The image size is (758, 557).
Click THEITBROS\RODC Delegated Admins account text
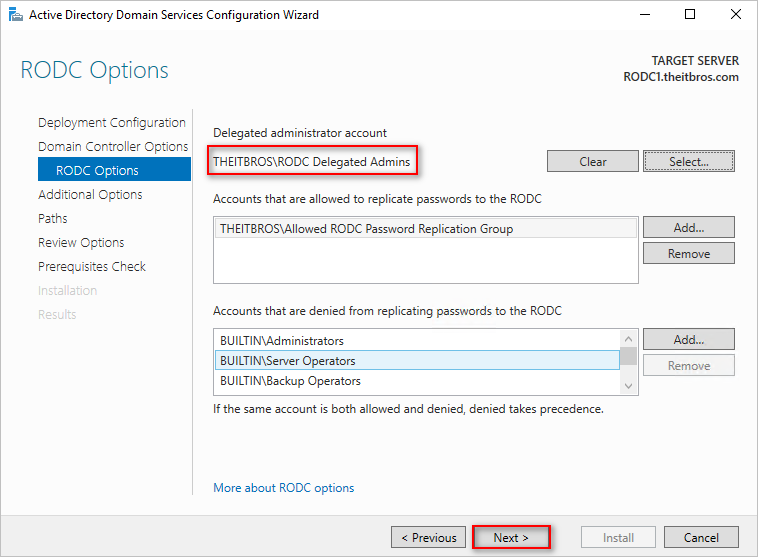(312, 161)
